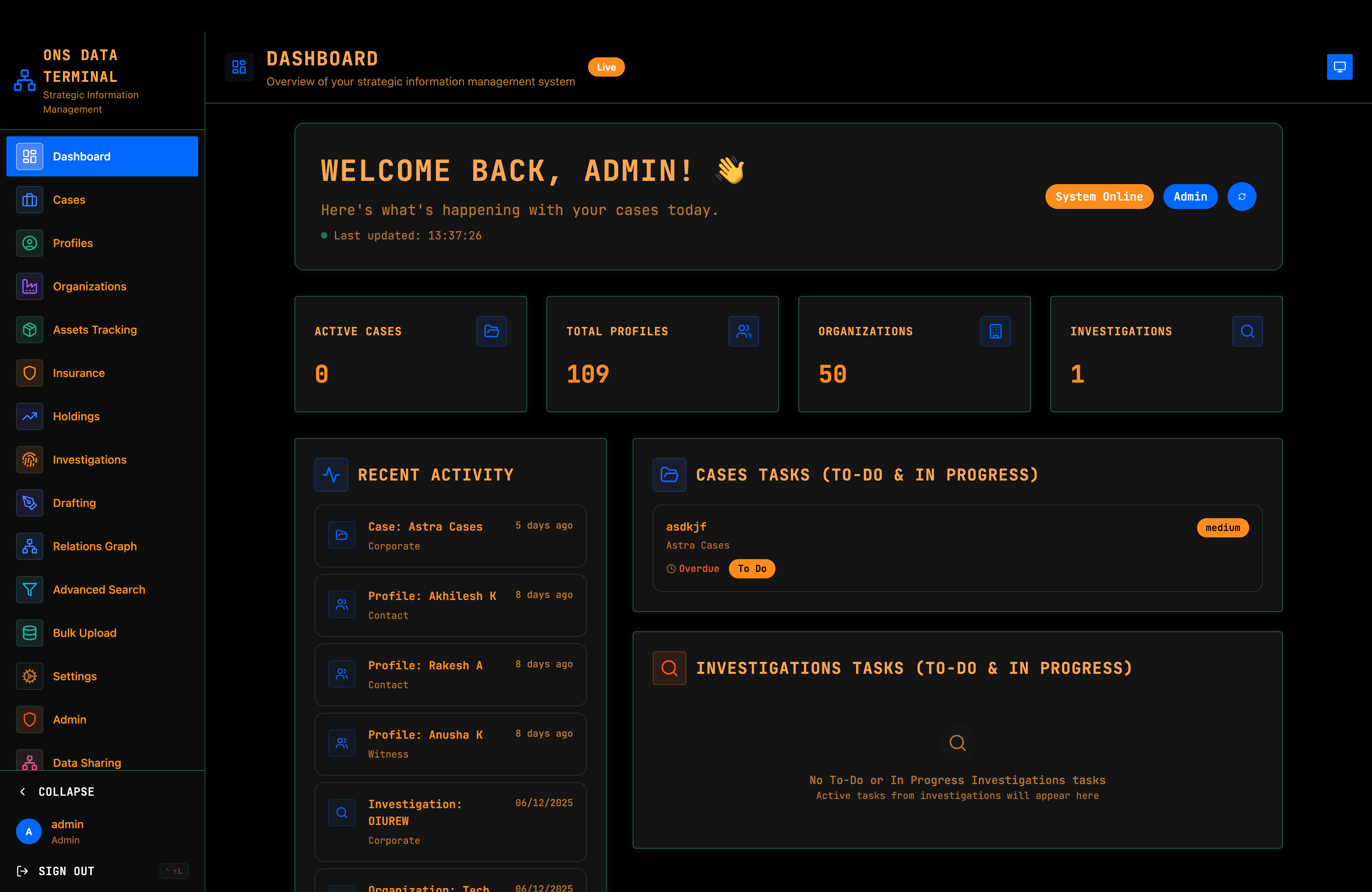Open the Profile: Akhilesh K activity entry
Screen dimensions: 1372x892
tap(450, 605)
